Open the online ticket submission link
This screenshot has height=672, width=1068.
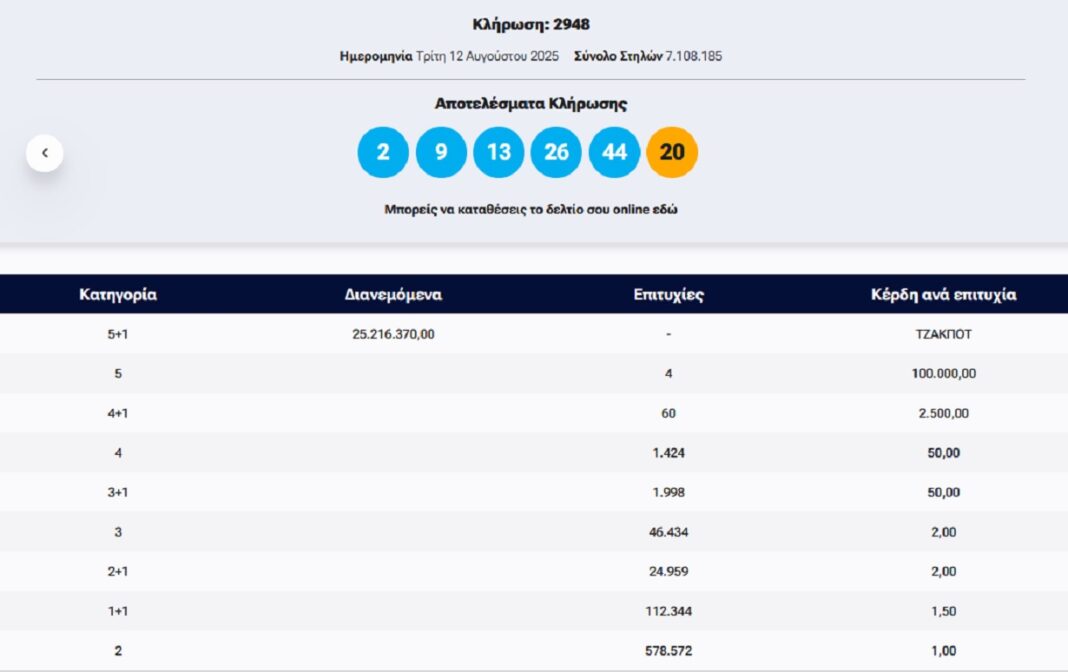(530, 210)
